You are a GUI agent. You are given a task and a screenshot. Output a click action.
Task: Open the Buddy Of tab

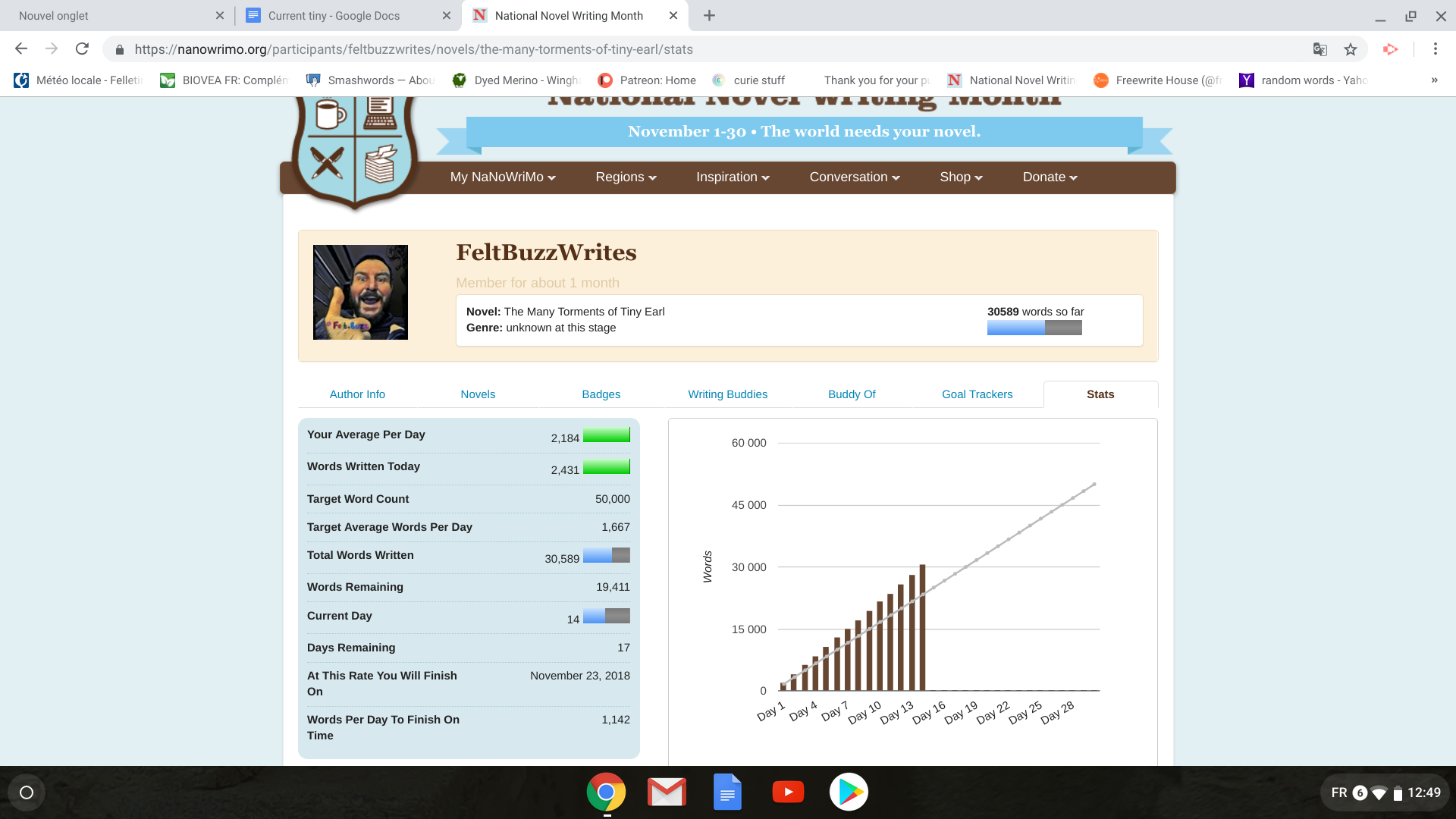coord(852,394)
